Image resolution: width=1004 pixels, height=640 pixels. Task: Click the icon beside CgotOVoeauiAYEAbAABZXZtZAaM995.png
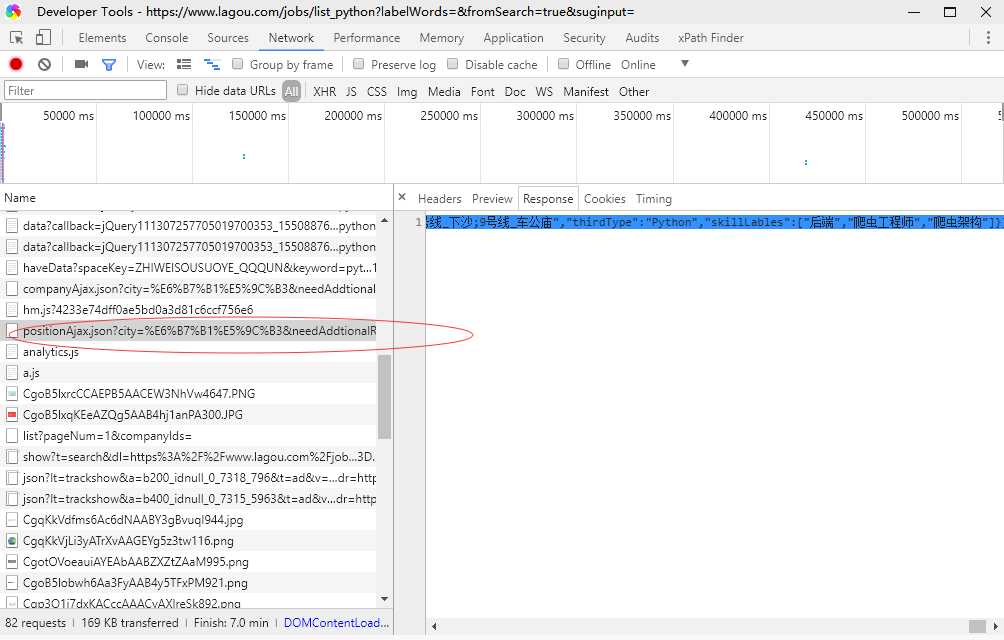coord(12,562)
